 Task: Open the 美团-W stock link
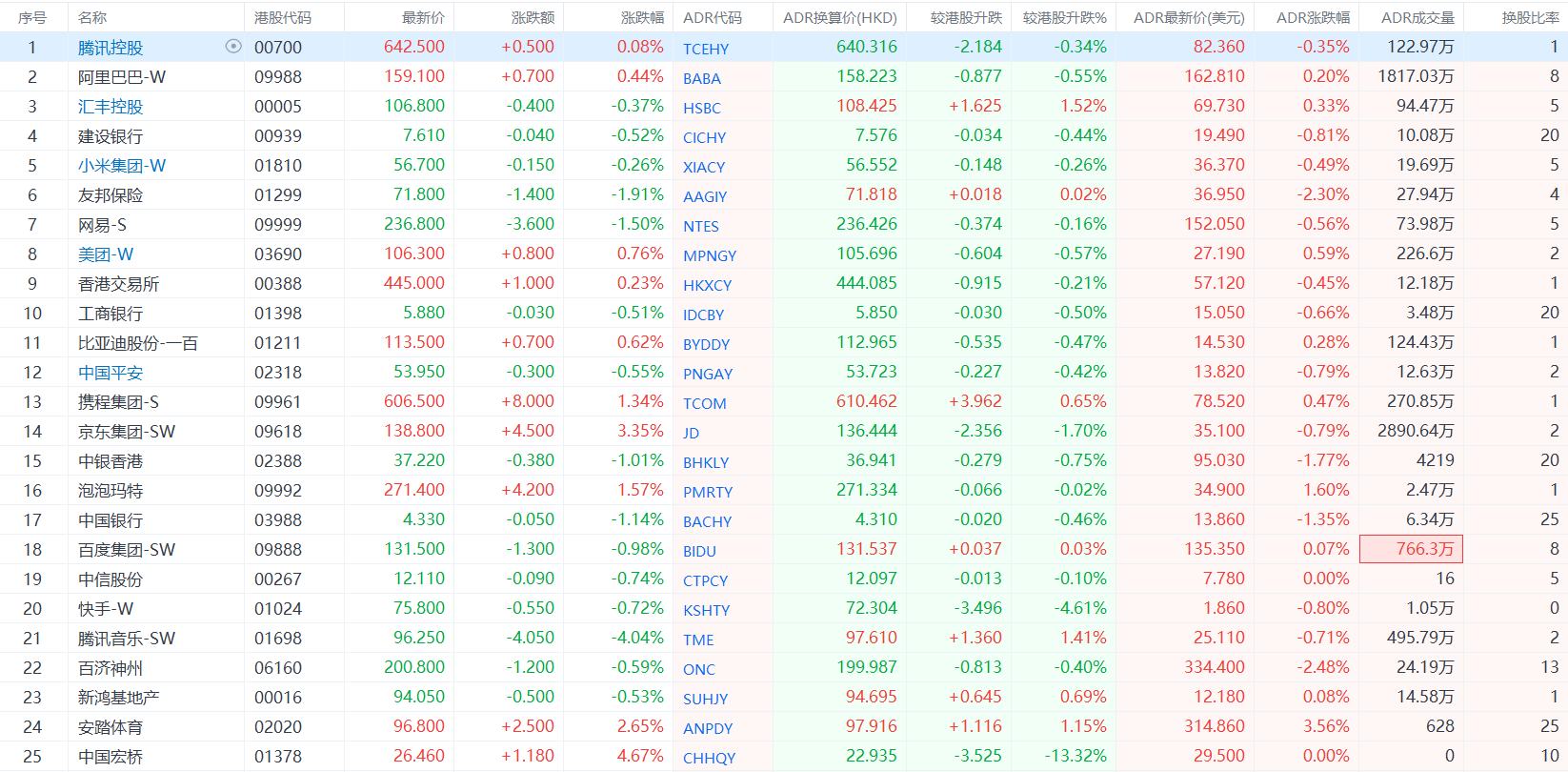pos(105,254)
